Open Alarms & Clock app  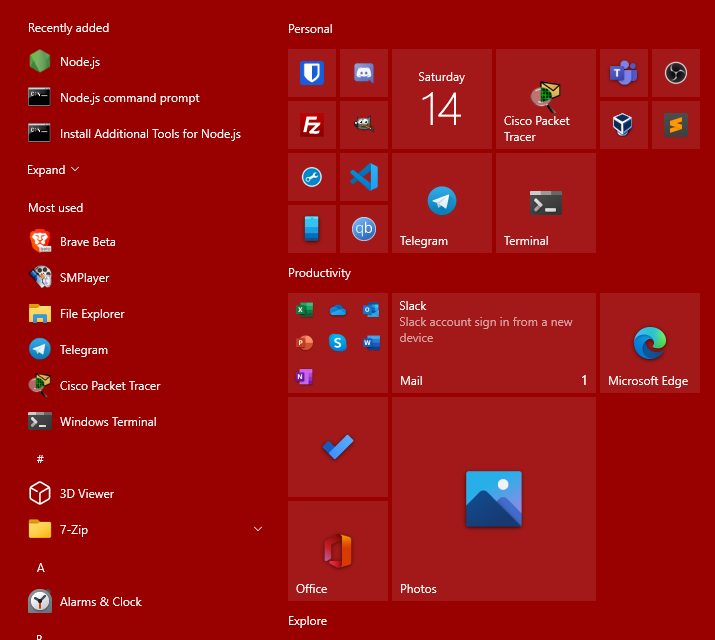point(146,602)
